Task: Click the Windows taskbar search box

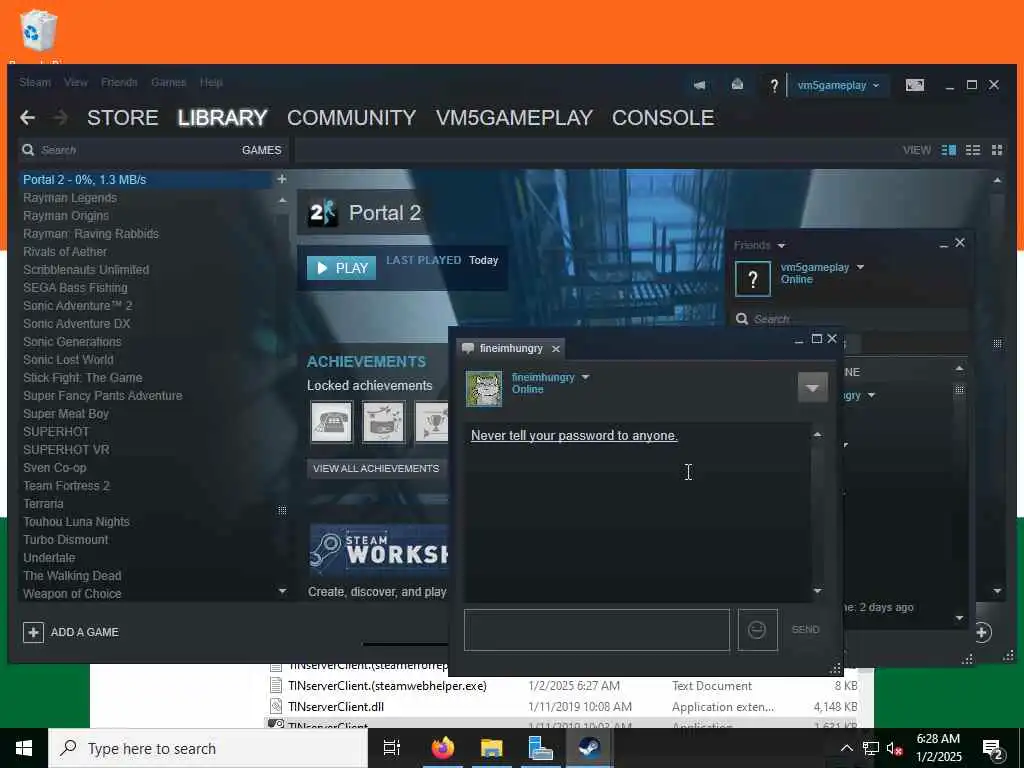Action: coord(208,748)
